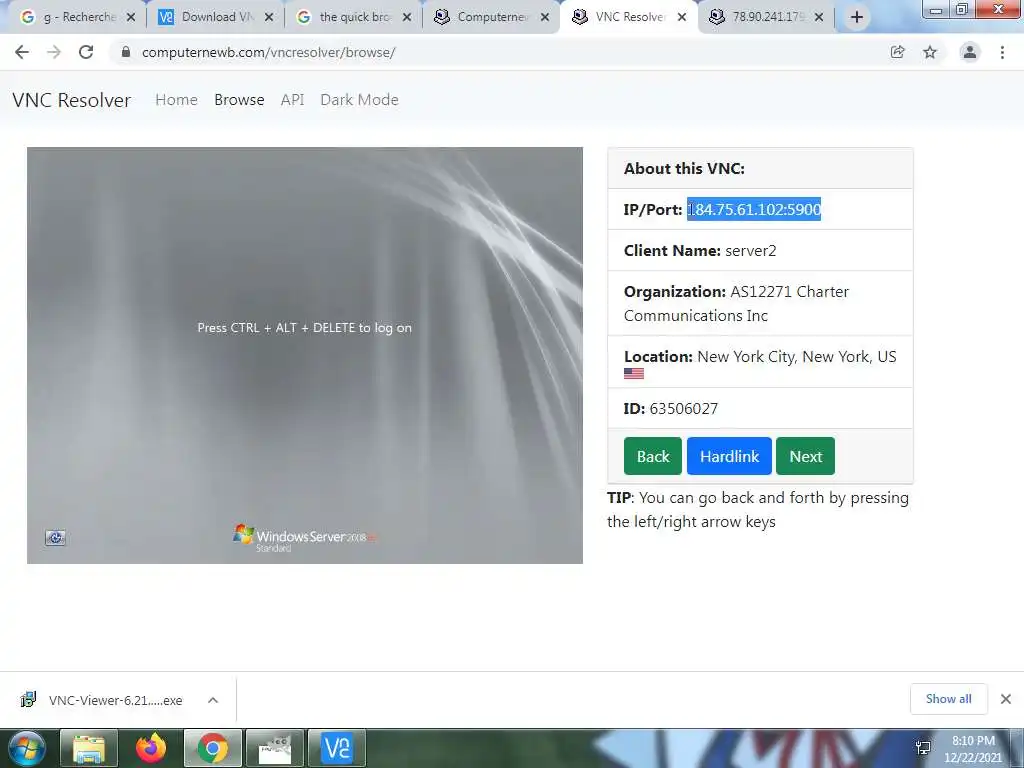Open VNC Viewer from the taskbar
1024x768 pixels.
(337, 748)
